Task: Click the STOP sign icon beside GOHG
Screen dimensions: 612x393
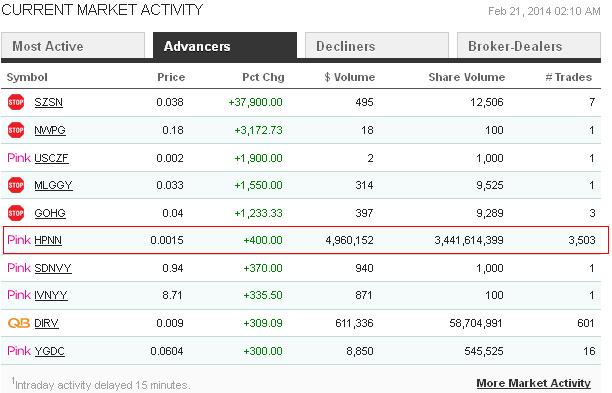Action: tap(16, 213)
